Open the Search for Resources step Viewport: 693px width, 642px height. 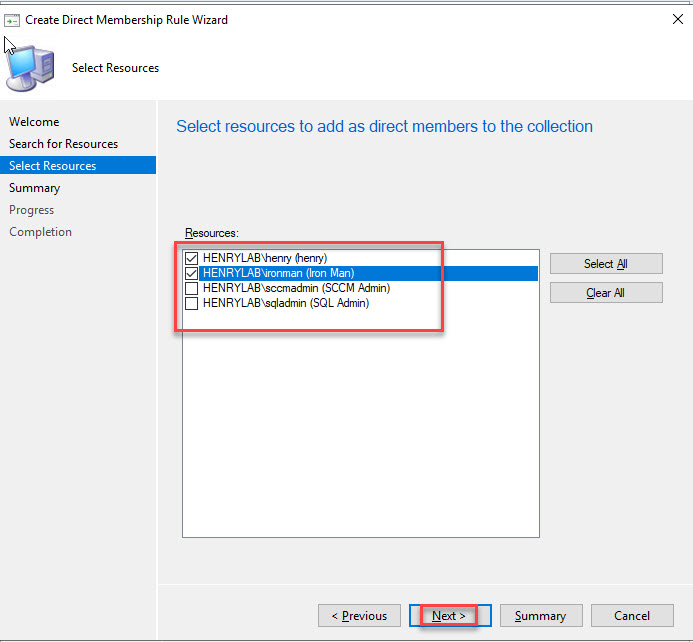click(x=63, y=144)
